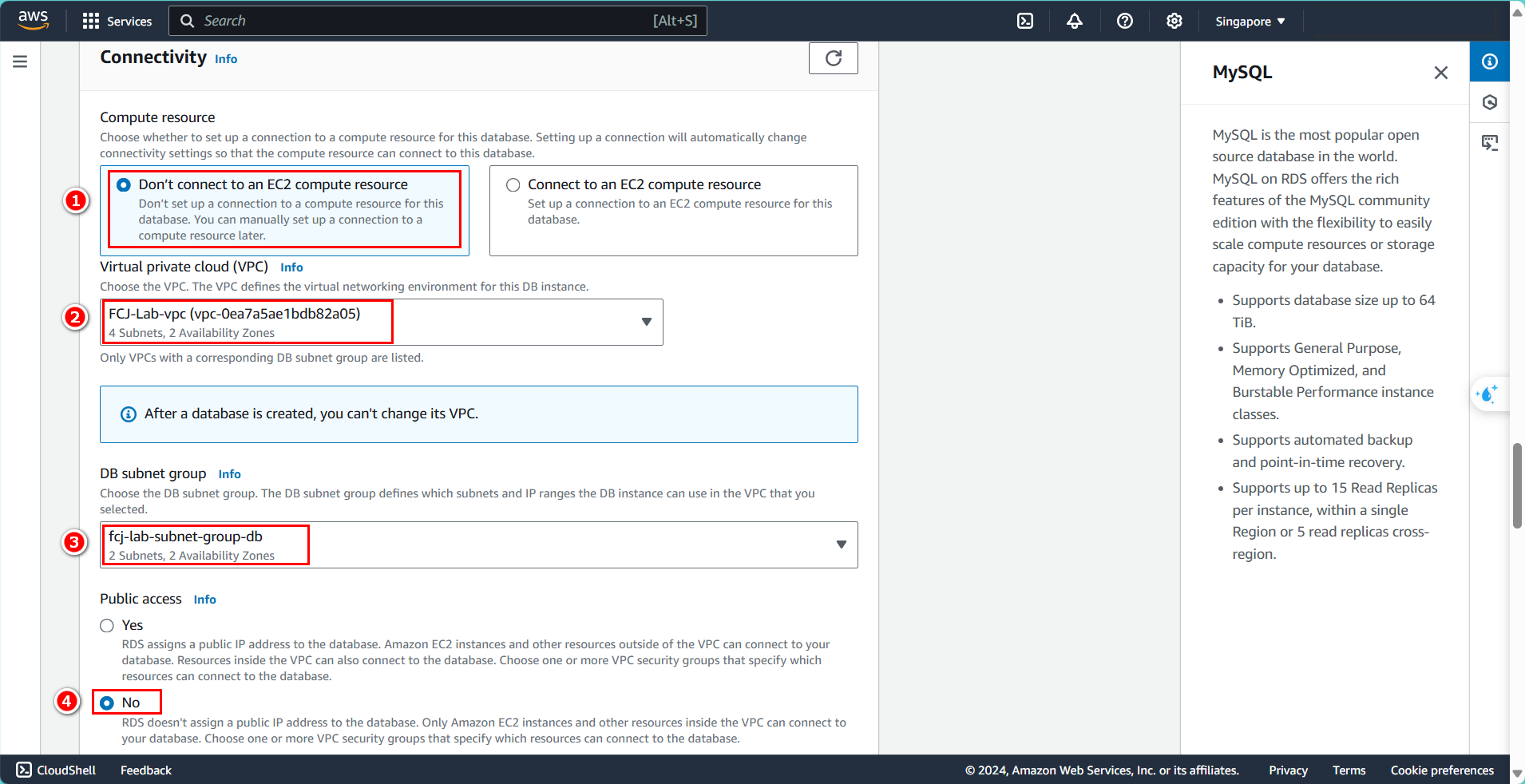The height and width of the screenshot is (784, 1525).
Task: Open the settings gear menu
Action: point(1174,21)
